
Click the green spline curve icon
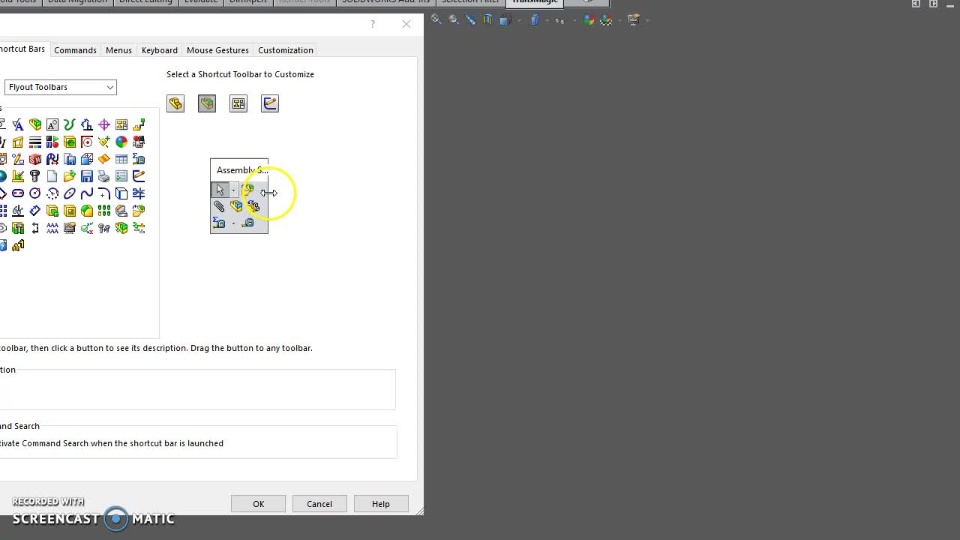click(x=69, y=125)
